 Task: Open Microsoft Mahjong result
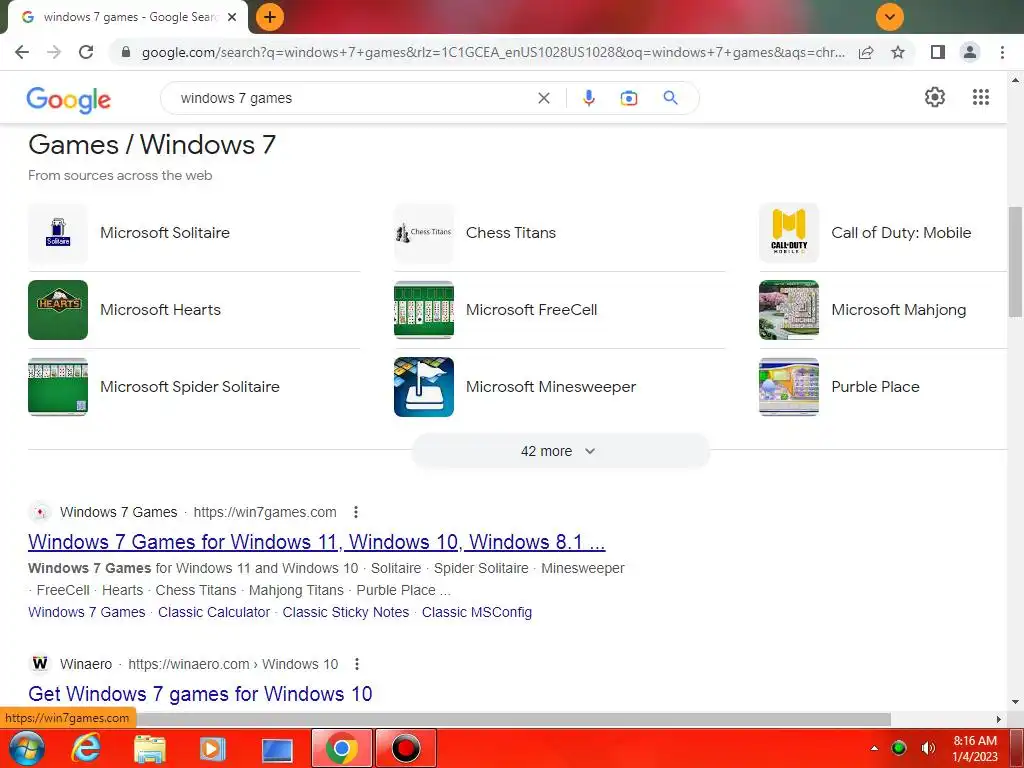tap(883, 310)
